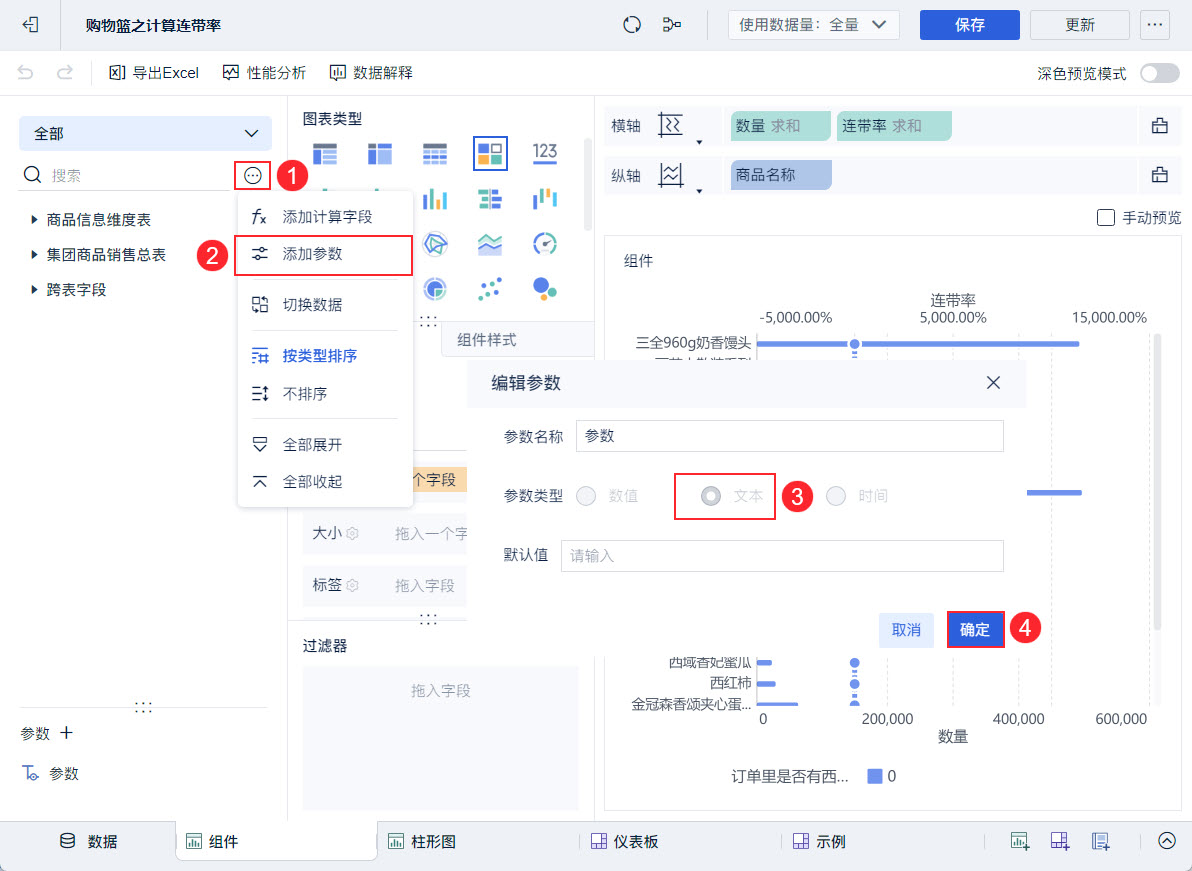Click 数据解释 toolbar button
Screen dimensions: 1192x871
point(371,73)
